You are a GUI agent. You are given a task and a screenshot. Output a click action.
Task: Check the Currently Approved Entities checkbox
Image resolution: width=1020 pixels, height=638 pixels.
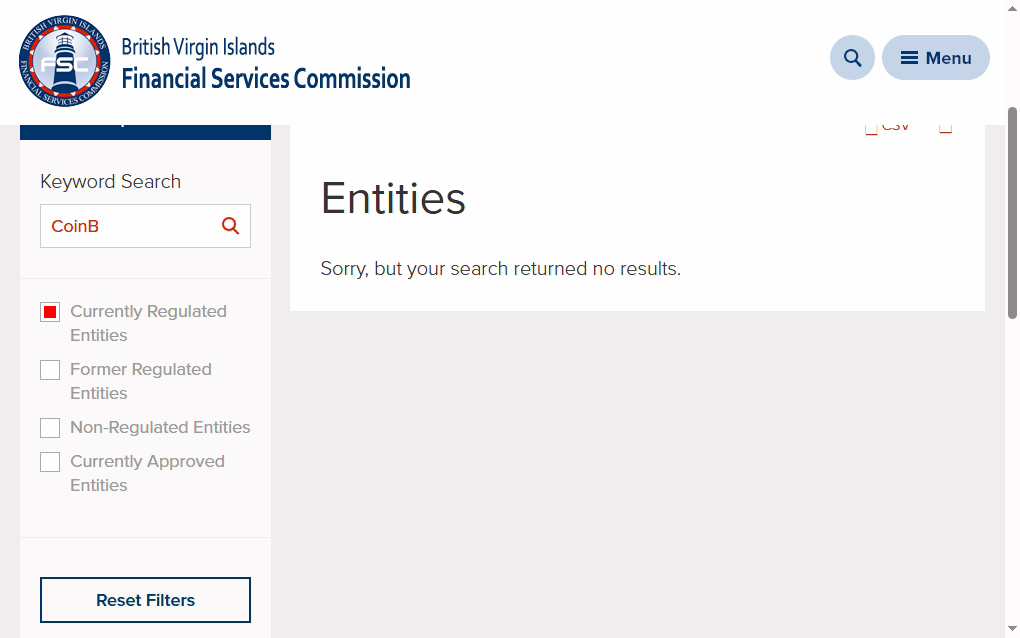50,462
